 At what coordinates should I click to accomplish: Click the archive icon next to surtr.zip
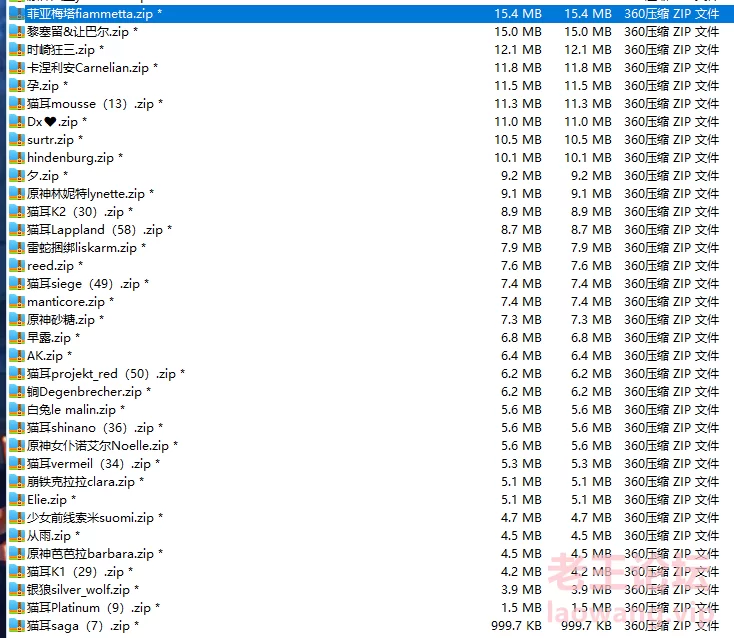pyautogui.click(x=17, y=139)
